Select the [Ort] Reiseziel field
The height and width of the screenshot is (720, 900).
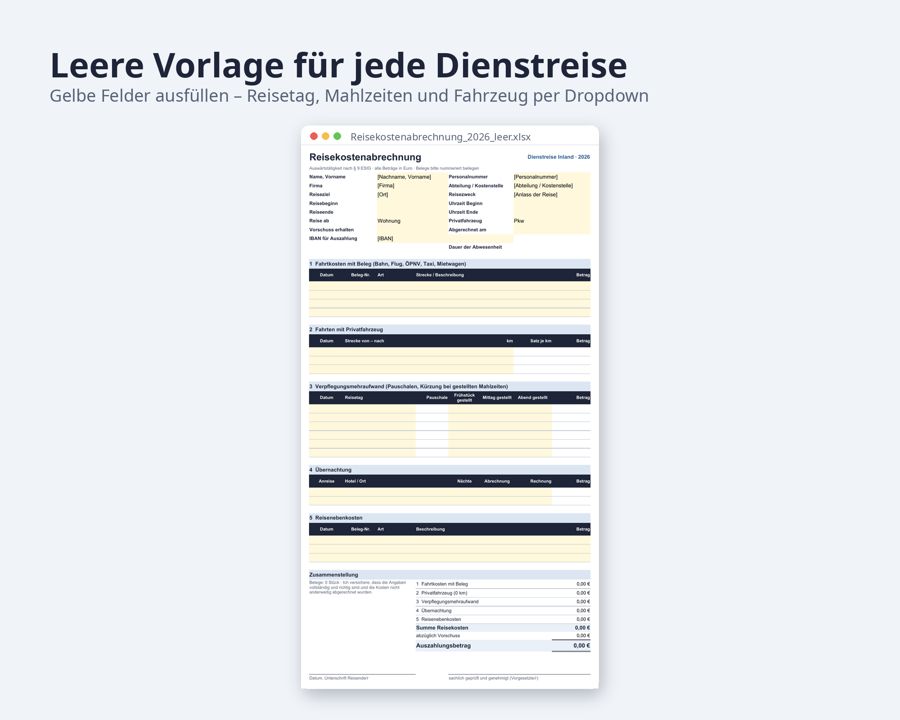412,195
